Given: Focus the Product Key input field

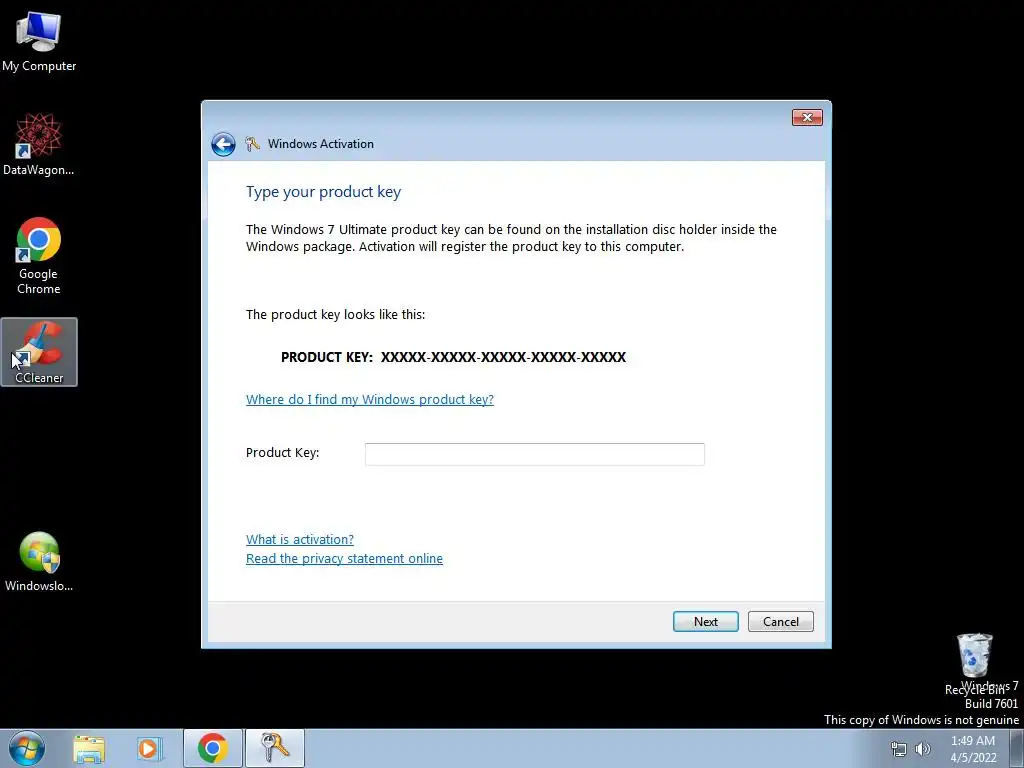Looking at the screenshot, I should pos(534,455).
